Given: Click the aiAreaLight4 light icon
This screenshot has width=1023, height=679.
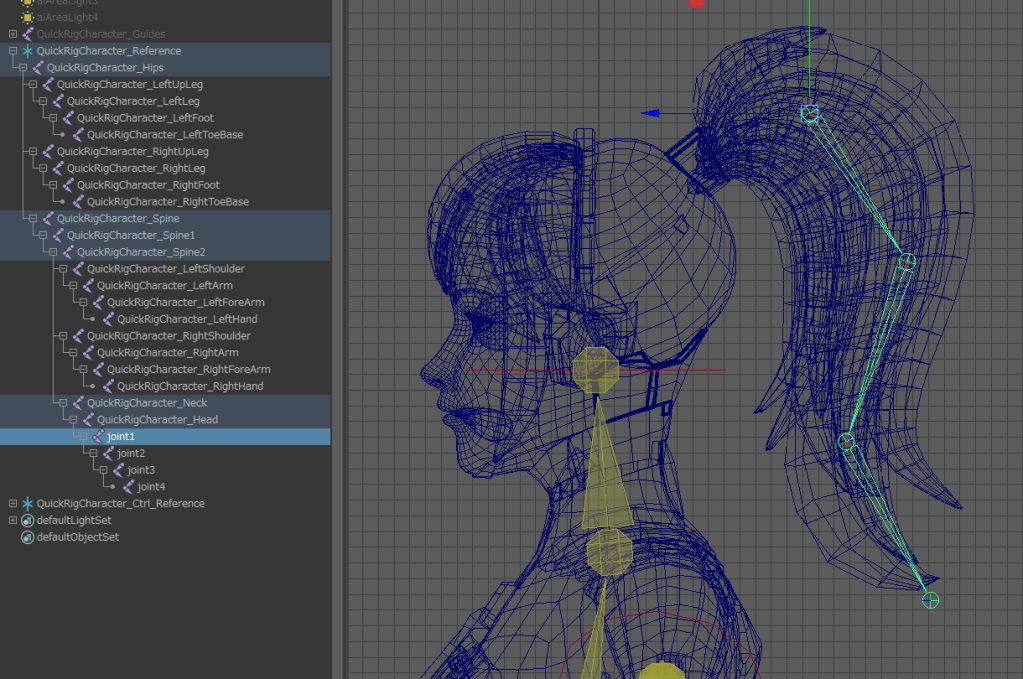Looking at the screenshot, I should [28, 17].
